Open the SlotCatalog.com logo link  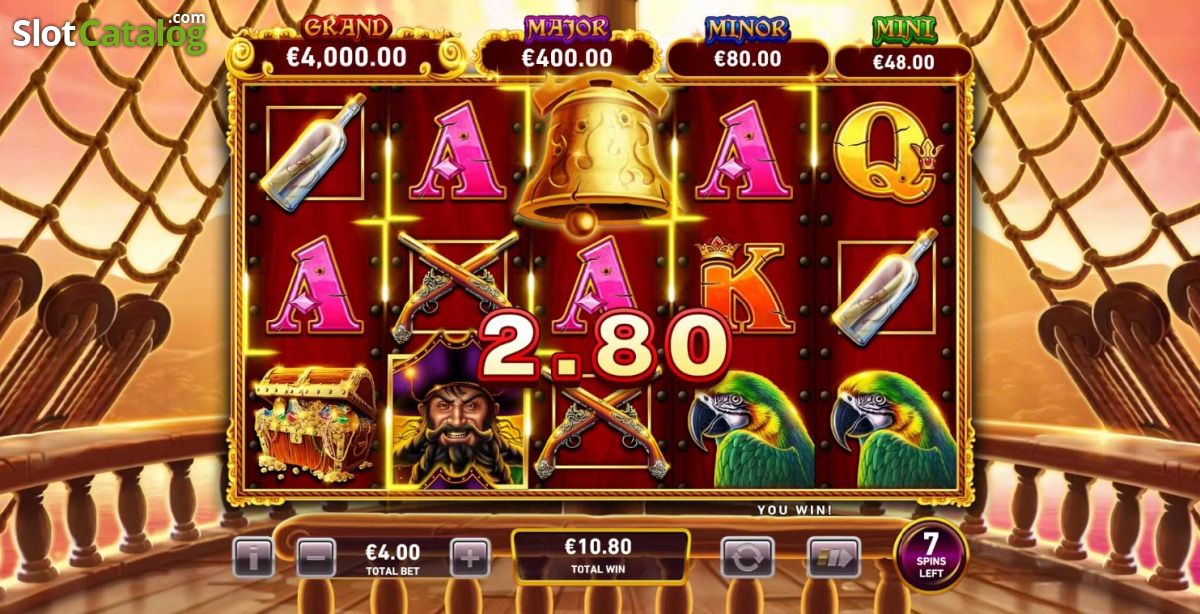click(109, 32)
